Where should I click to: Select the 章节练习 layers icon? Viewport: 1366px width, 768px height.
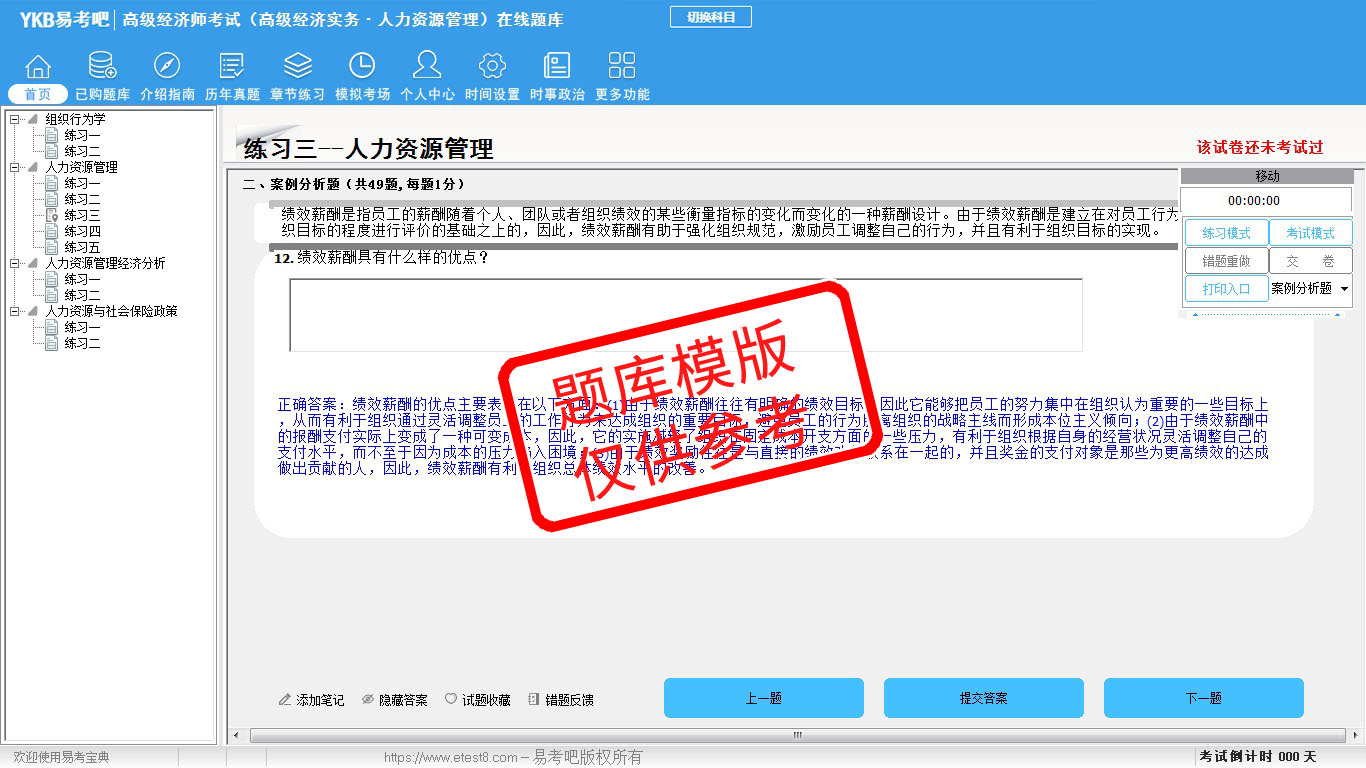297,66
